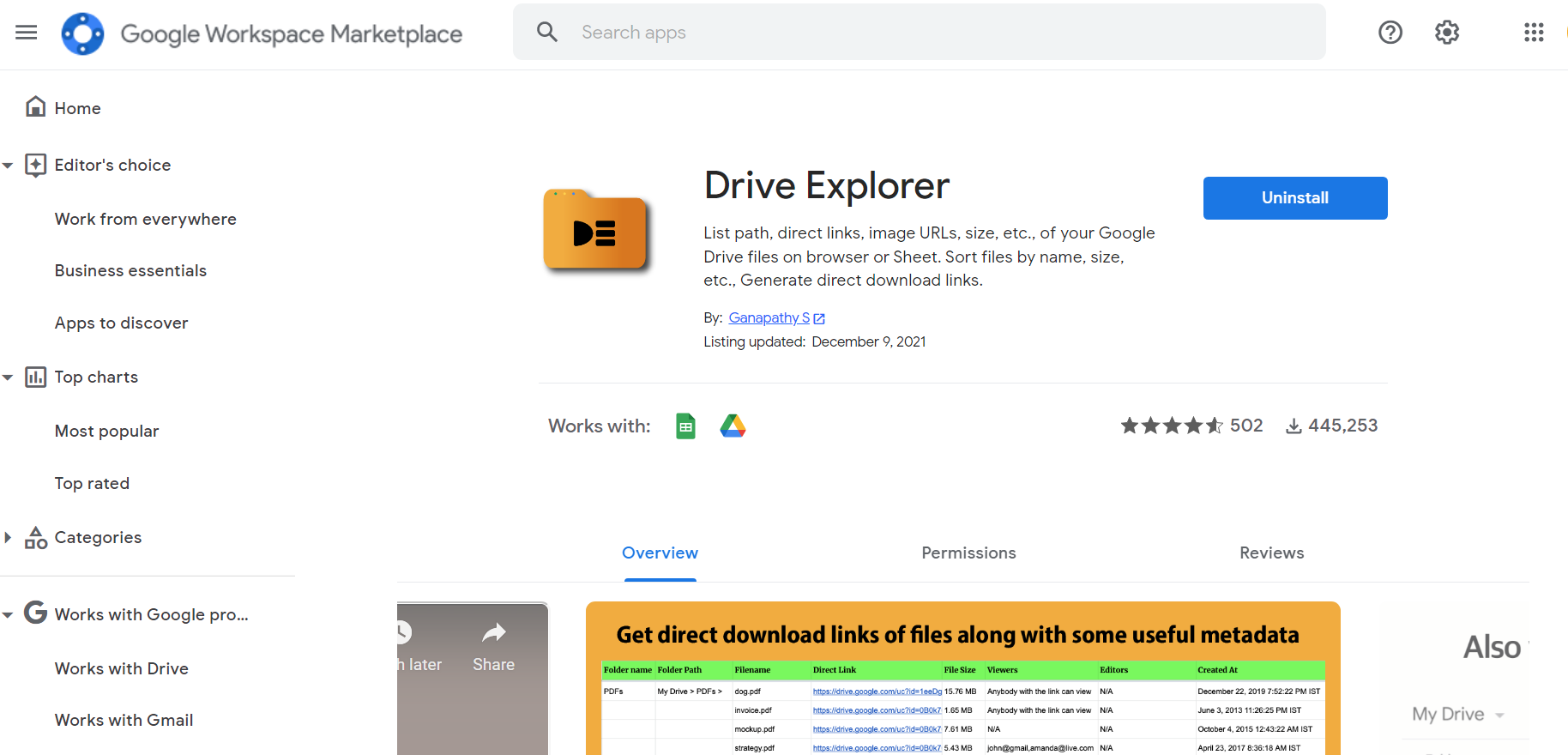Click the external link icon beside Ganapathy S
This screenshot has height=755, width=1568.
[x=819, y=318]
